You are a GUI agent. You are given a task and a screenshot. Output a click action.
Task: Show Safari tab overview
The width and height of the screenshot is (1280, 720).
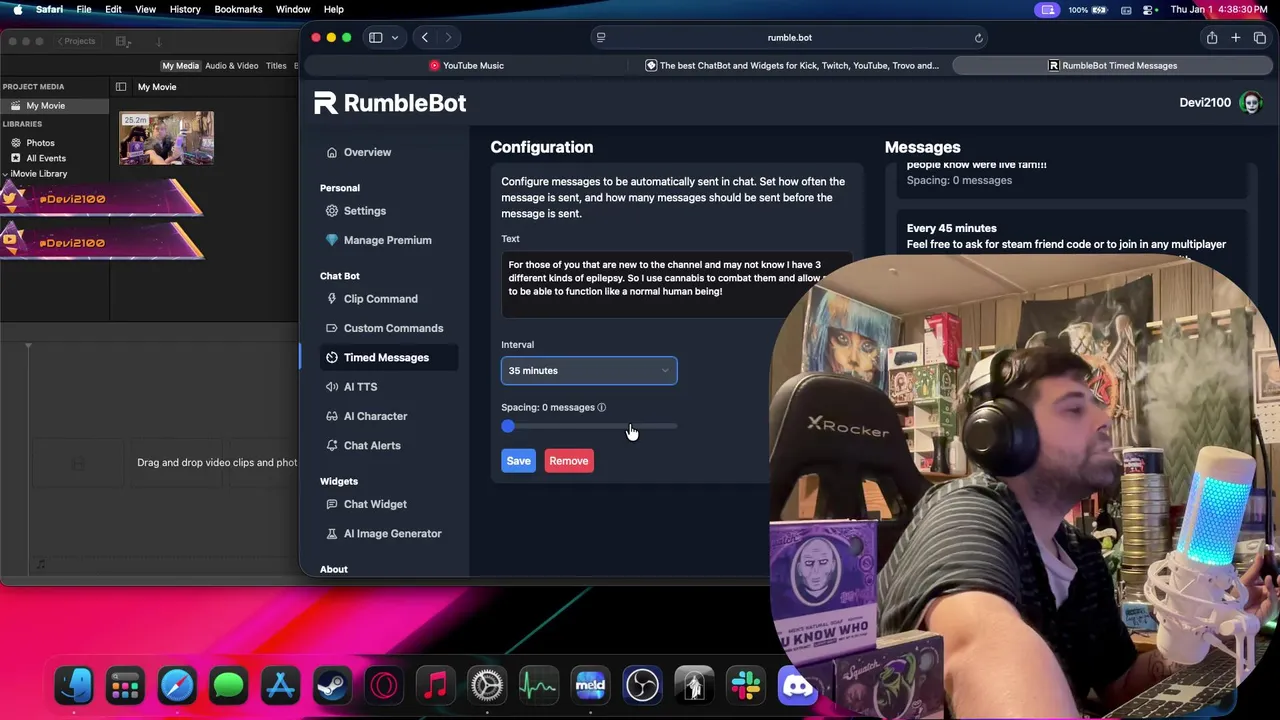click(x=1260, y=38)
